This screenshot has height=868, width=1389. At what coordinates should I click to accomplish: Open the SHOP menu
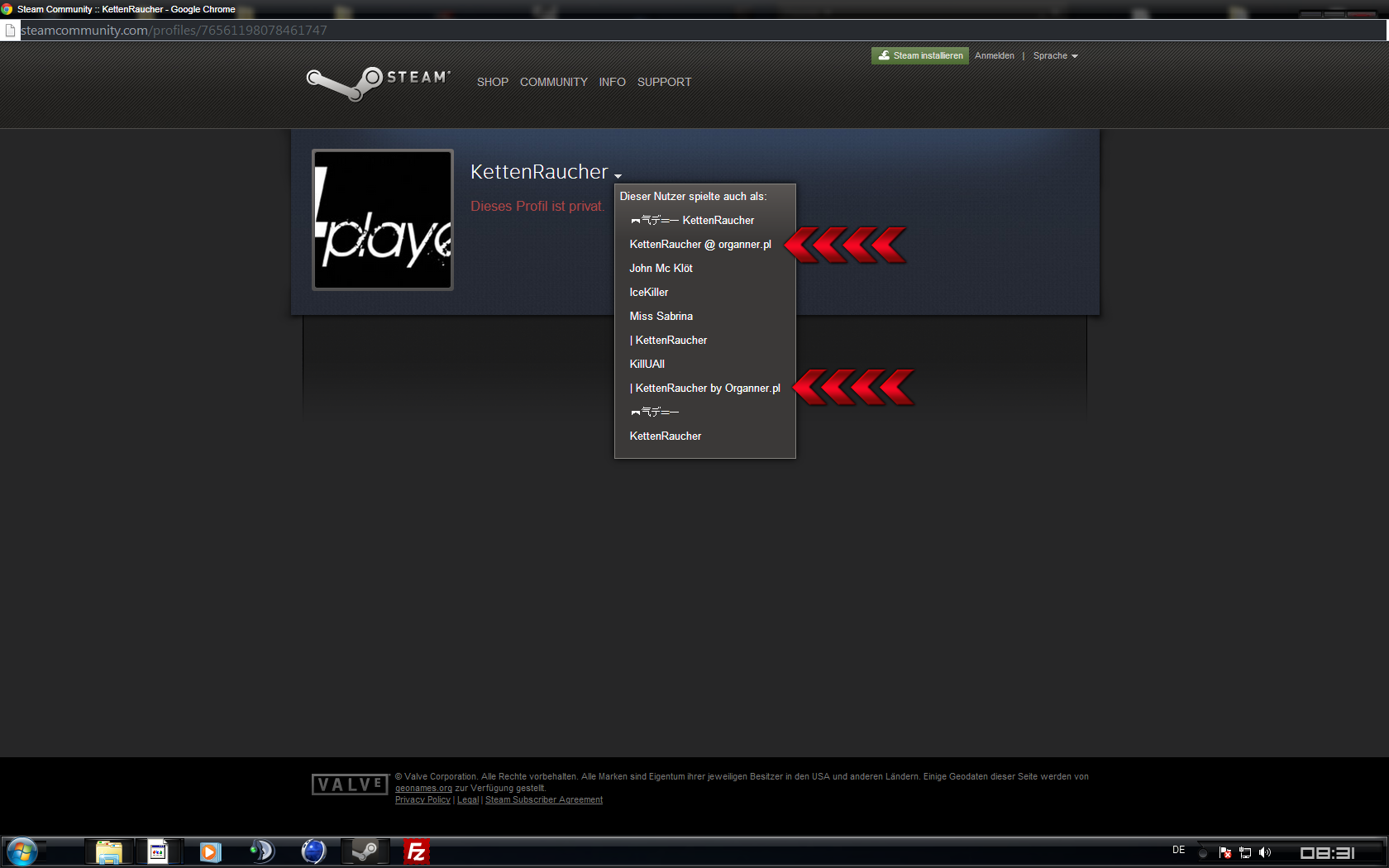[x=492, y=82]
